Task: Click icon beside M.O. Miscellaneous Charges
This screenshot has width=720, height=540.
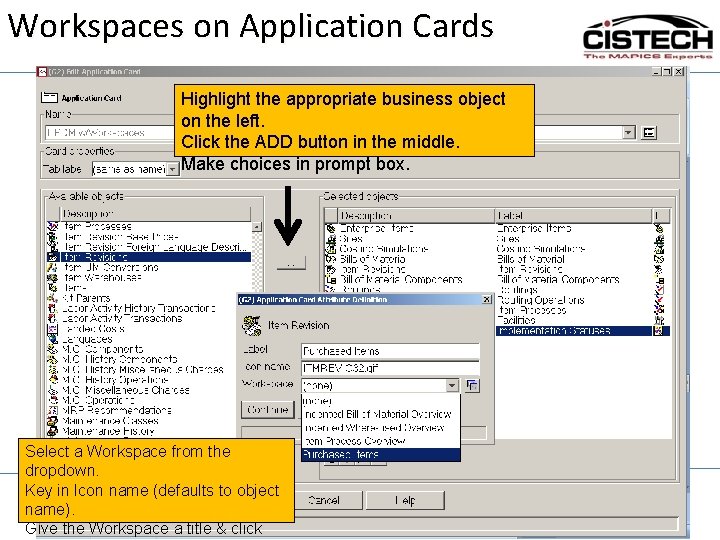Action: point(53,390)
